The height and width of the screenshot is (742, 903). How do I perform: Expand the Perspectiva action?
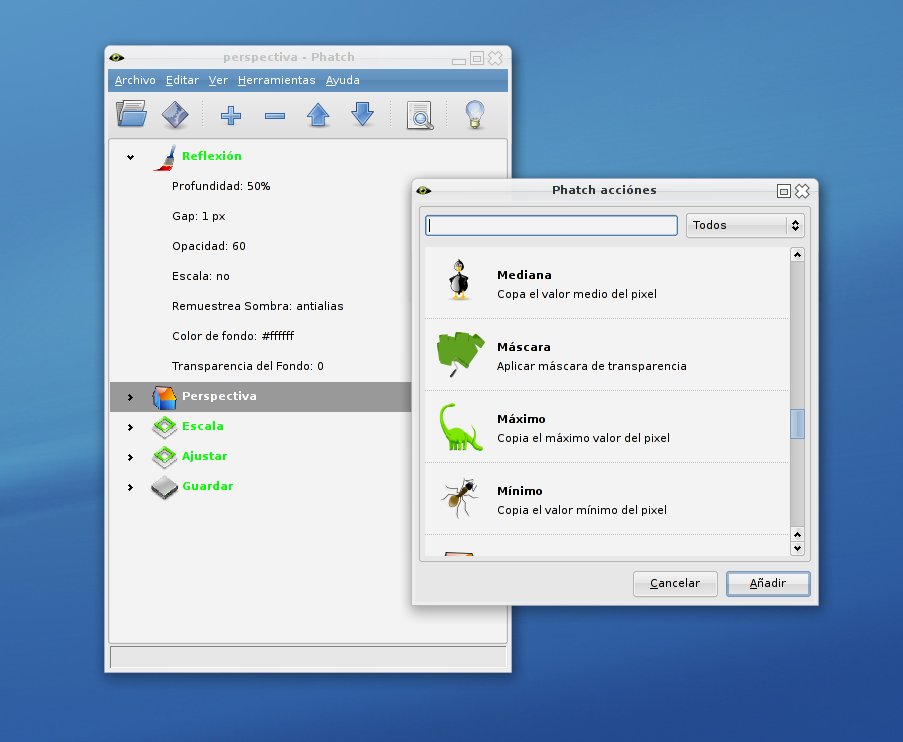coord(131,397)
